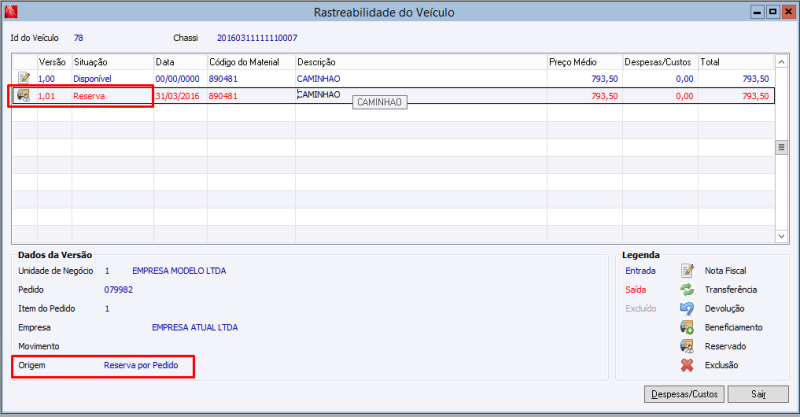
Task: Click the Saída legend label
Action: point(636,289)
